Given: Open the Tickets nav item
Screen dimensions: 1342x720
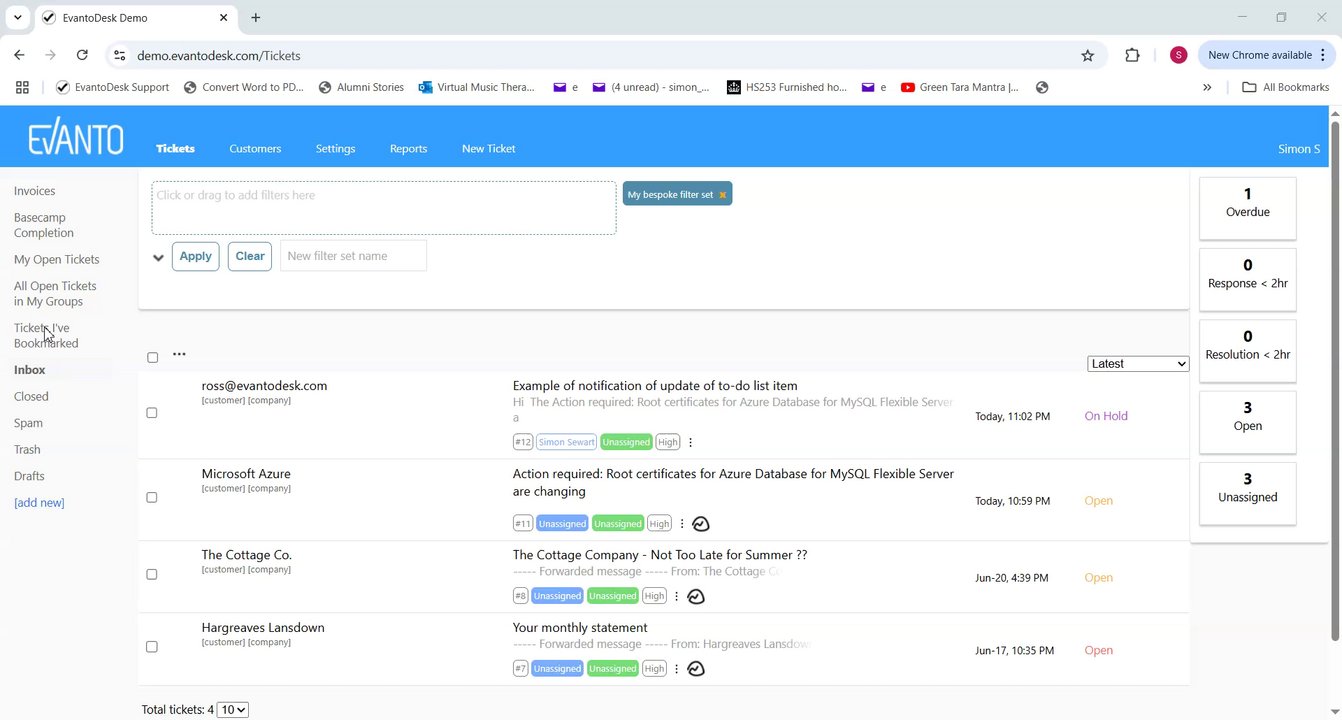Looking at the screenshot, I should (x=175, y=149).
